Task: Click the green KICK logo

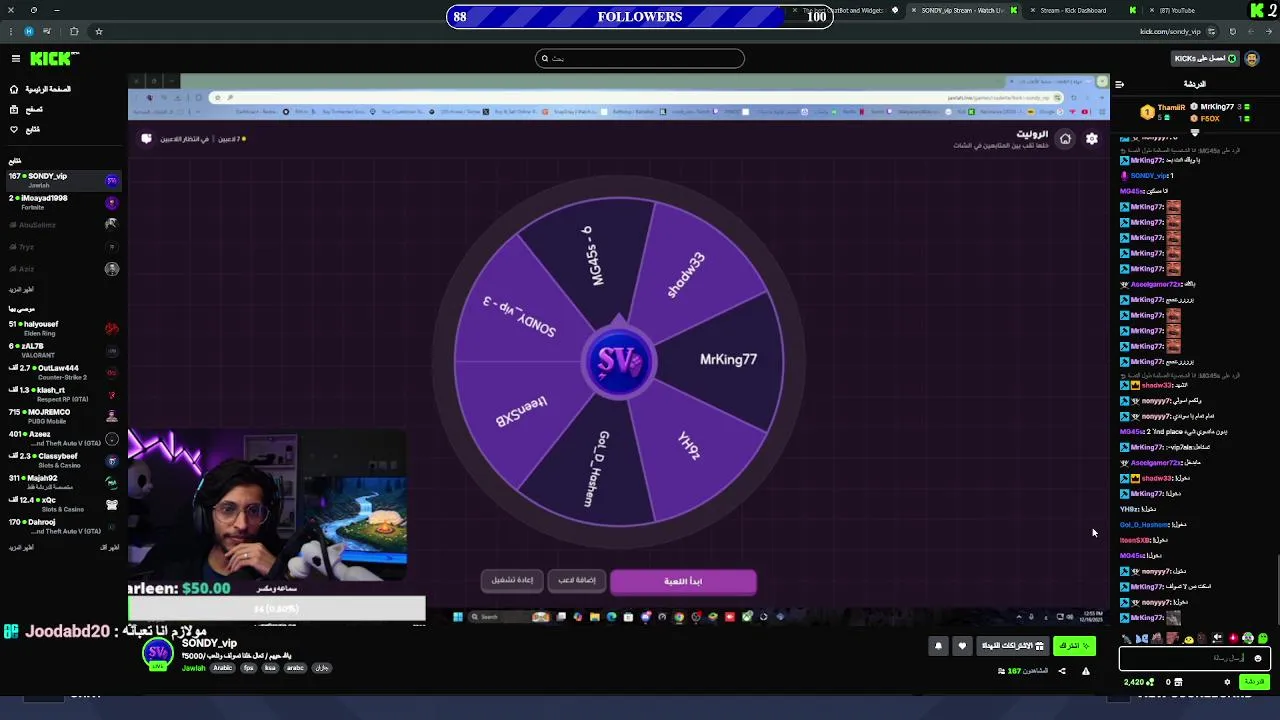Action: pos(49,59)
